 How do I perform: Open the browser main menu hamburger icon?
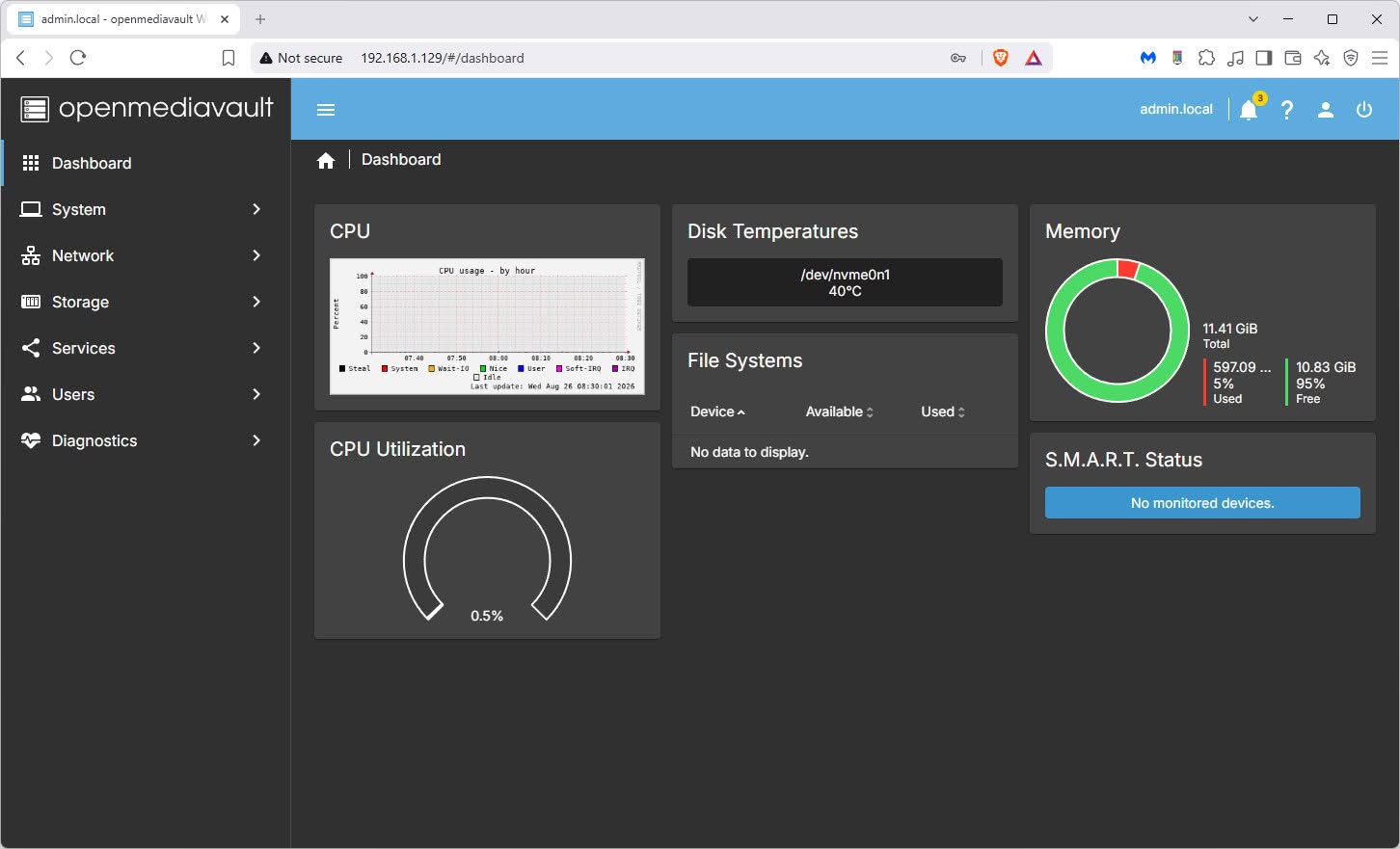pyautogui.click(x=1380, y=58)
